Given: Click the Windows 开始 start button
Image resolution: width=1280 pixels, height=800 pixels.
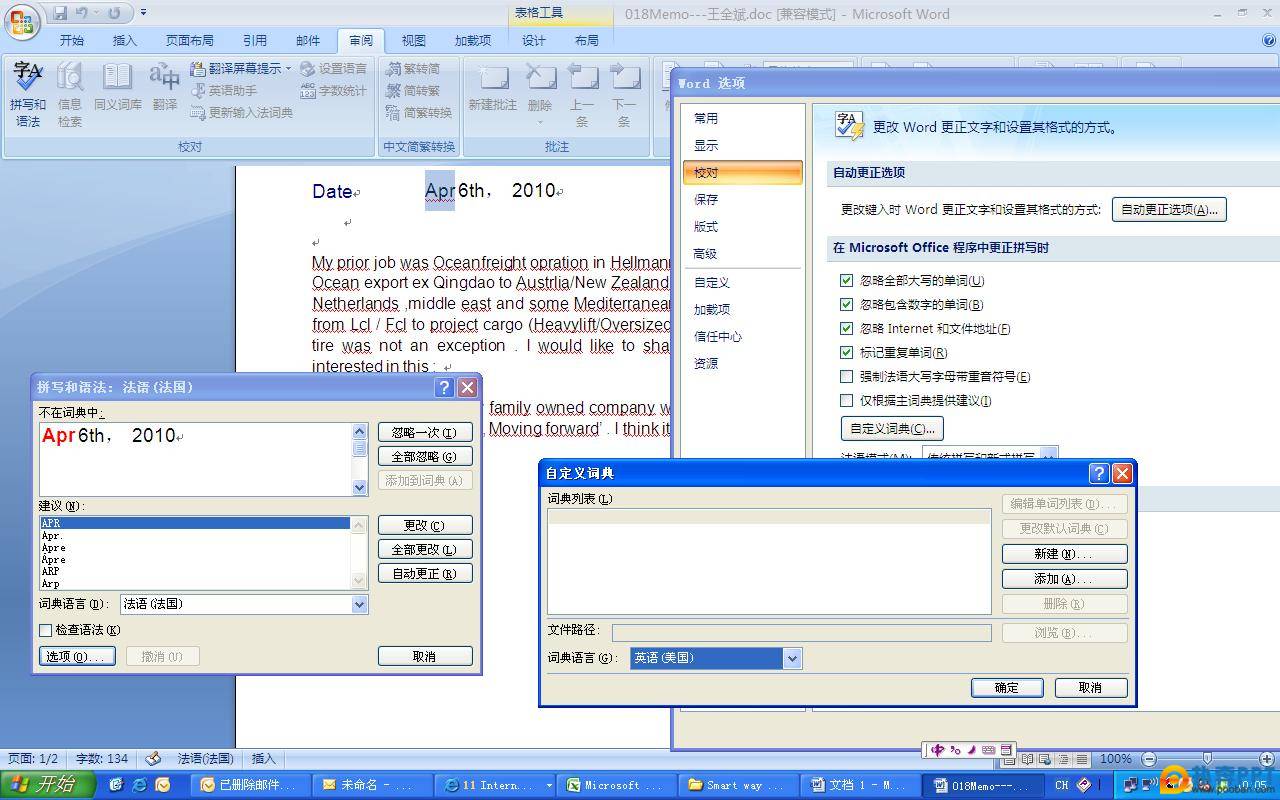Looking at the screenshot, I should 48,785.
